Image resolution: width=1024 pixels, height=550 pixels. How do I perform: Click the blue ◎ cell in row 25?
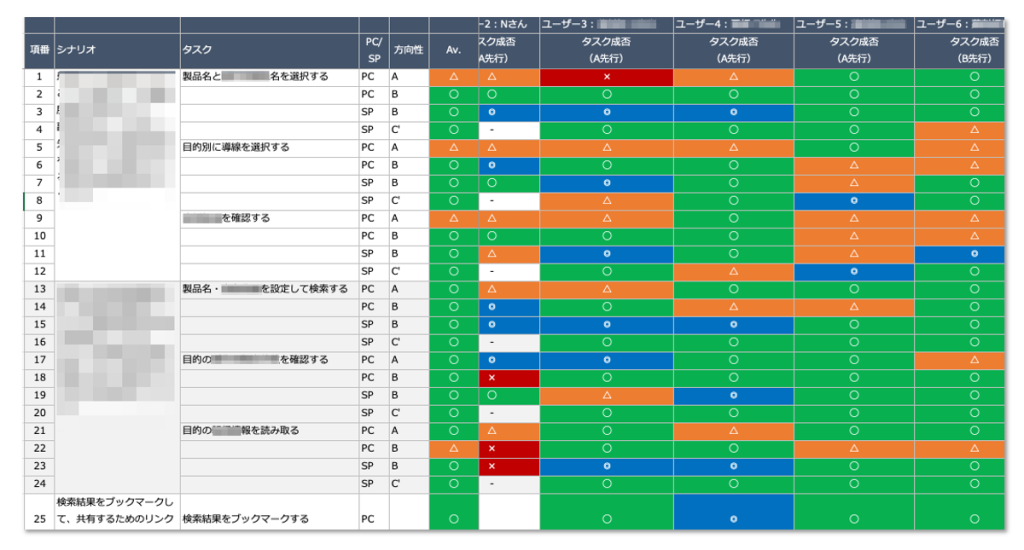coord(733,519)
